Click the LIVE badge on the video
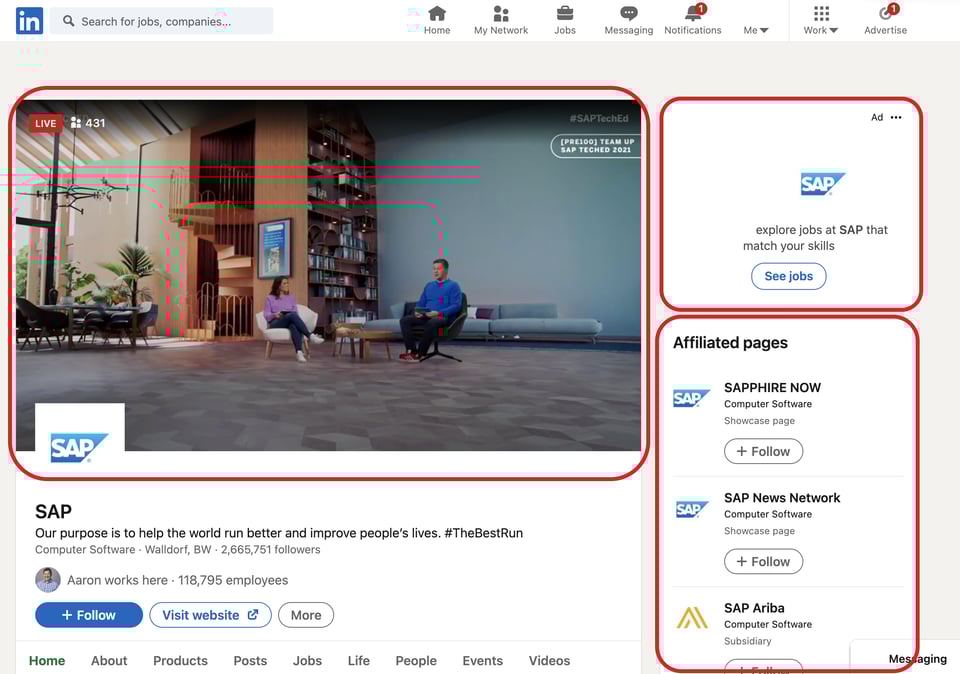960x674 pixels. click(x=45, y=124)
